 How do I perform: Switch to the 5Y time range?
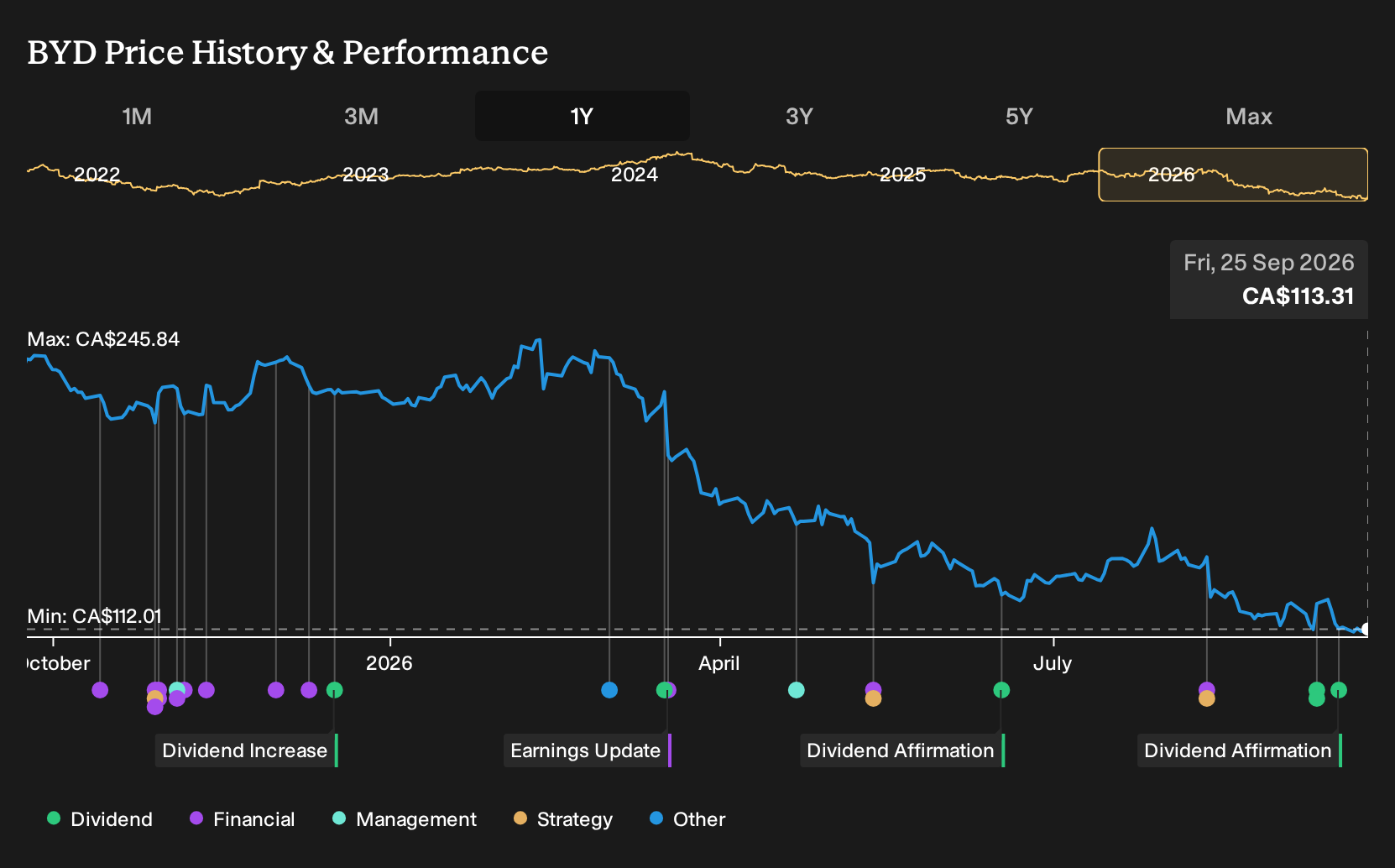(x=1019, y=116)
